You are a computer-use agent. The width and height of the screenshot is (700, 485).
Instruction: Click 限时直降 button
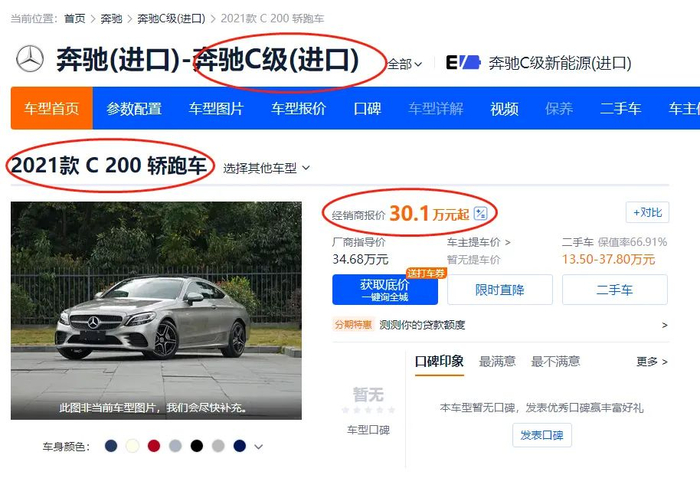pyautogui.click(x=500, y=290)
